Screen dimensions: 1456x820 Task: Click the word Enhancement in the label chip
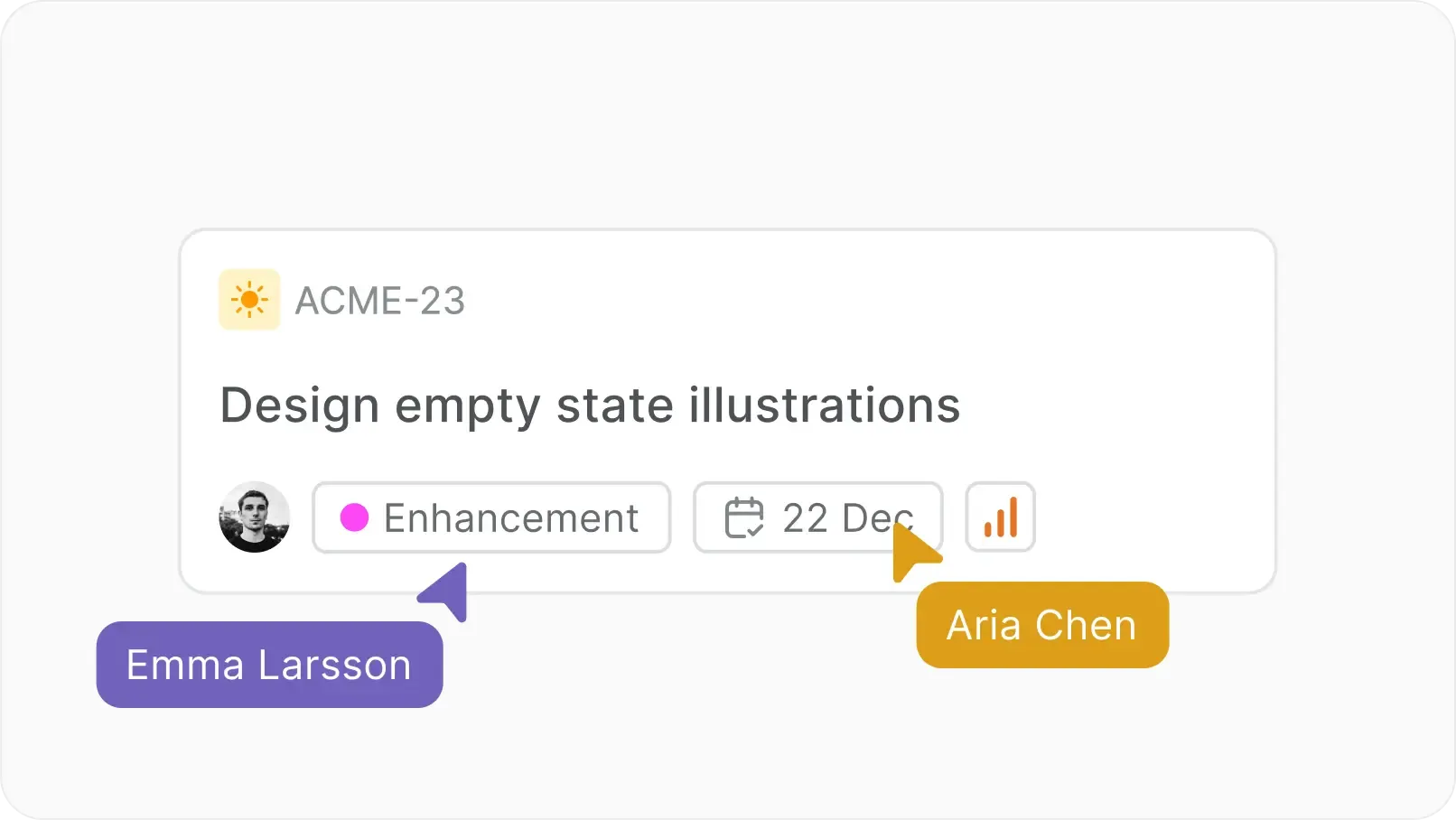pos(511,518)
